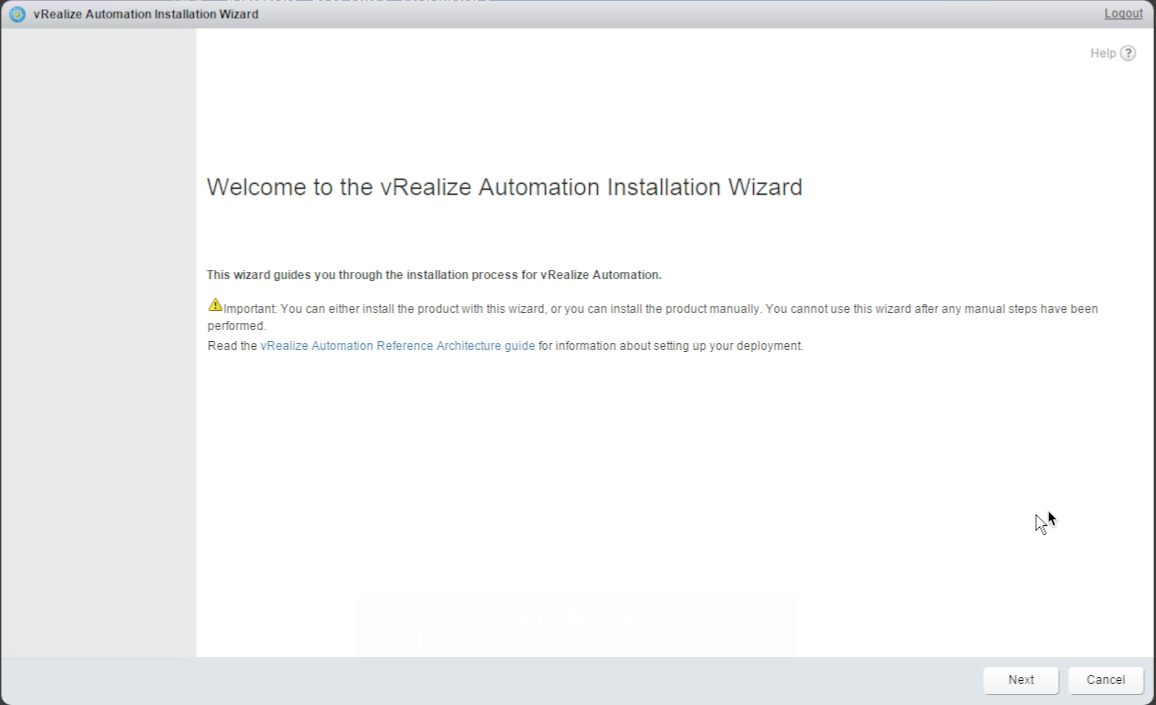Click the Logout link
The image size is (1156, 705).
coord(1123,14)
